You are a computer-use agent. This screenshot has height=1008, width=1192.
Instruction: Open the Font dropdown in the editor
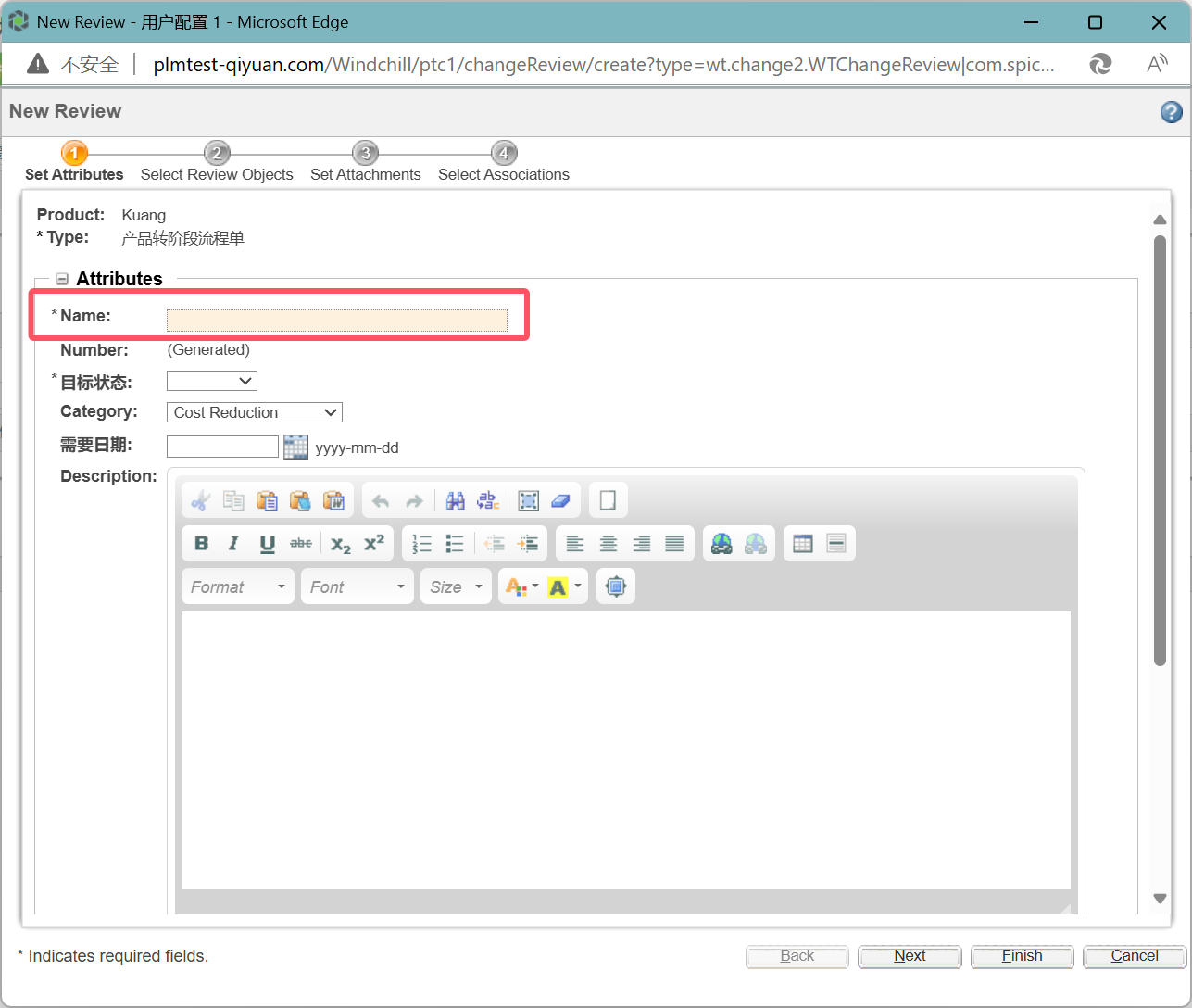coord(357,586)
